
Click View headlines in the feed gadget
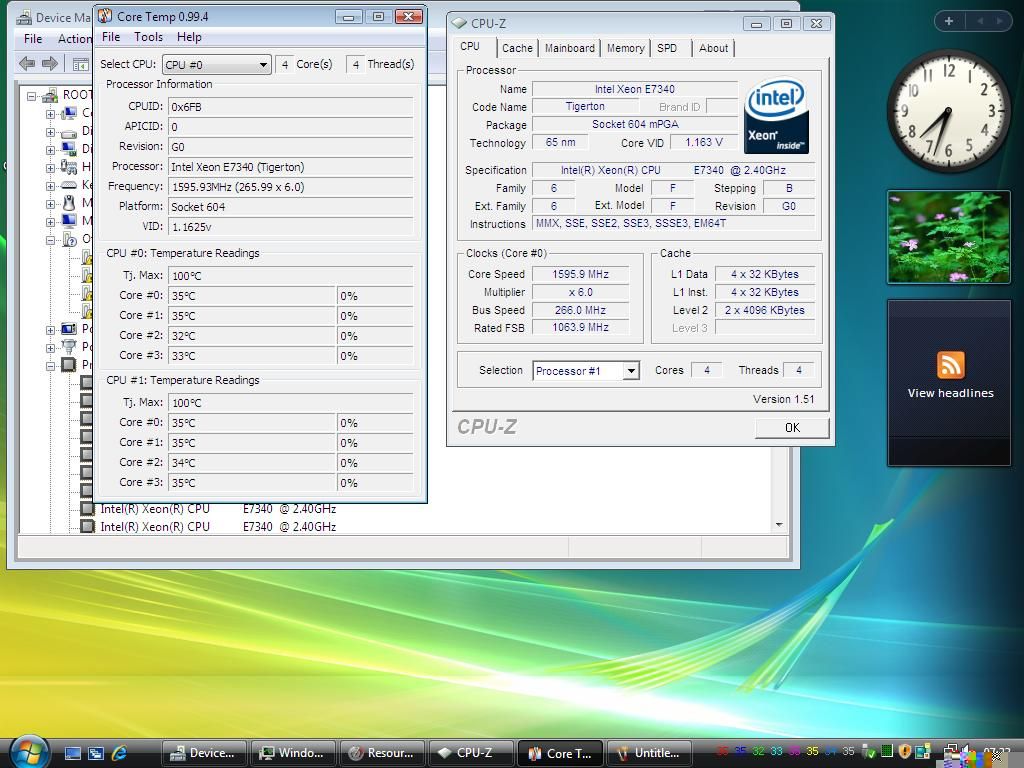coord(950,393)
